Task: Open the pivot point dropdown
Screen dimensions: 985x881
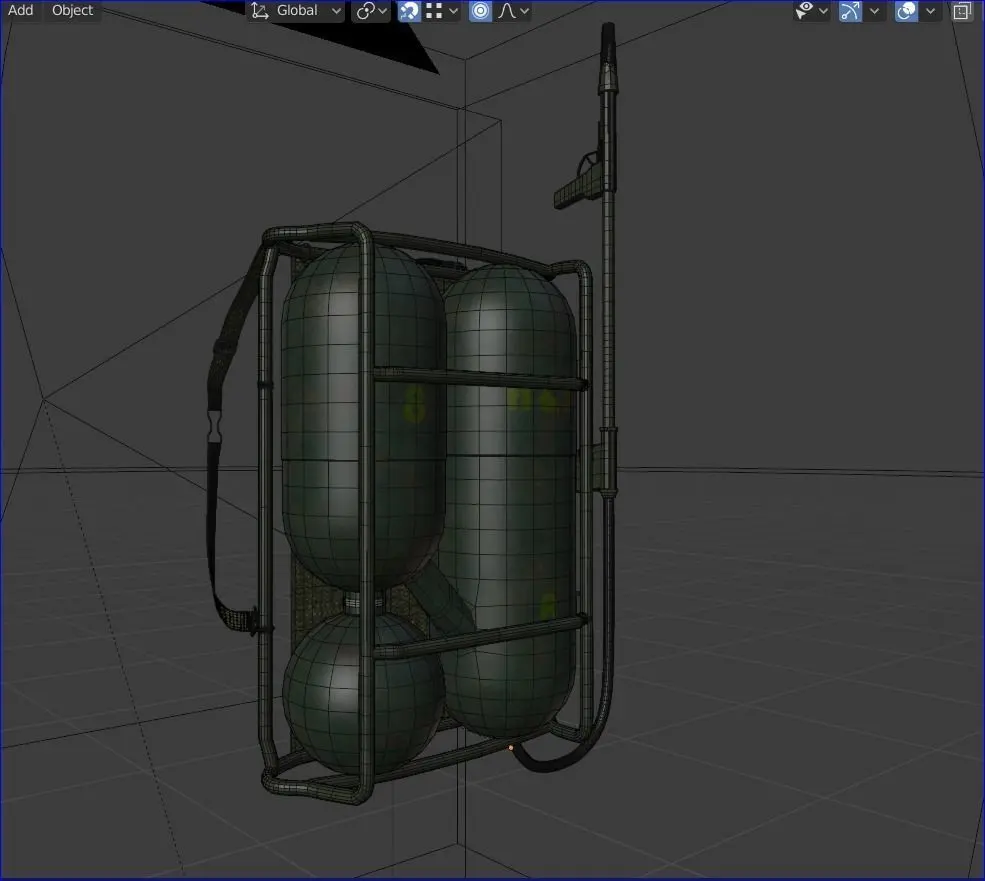Action: (x=371, y=11)
